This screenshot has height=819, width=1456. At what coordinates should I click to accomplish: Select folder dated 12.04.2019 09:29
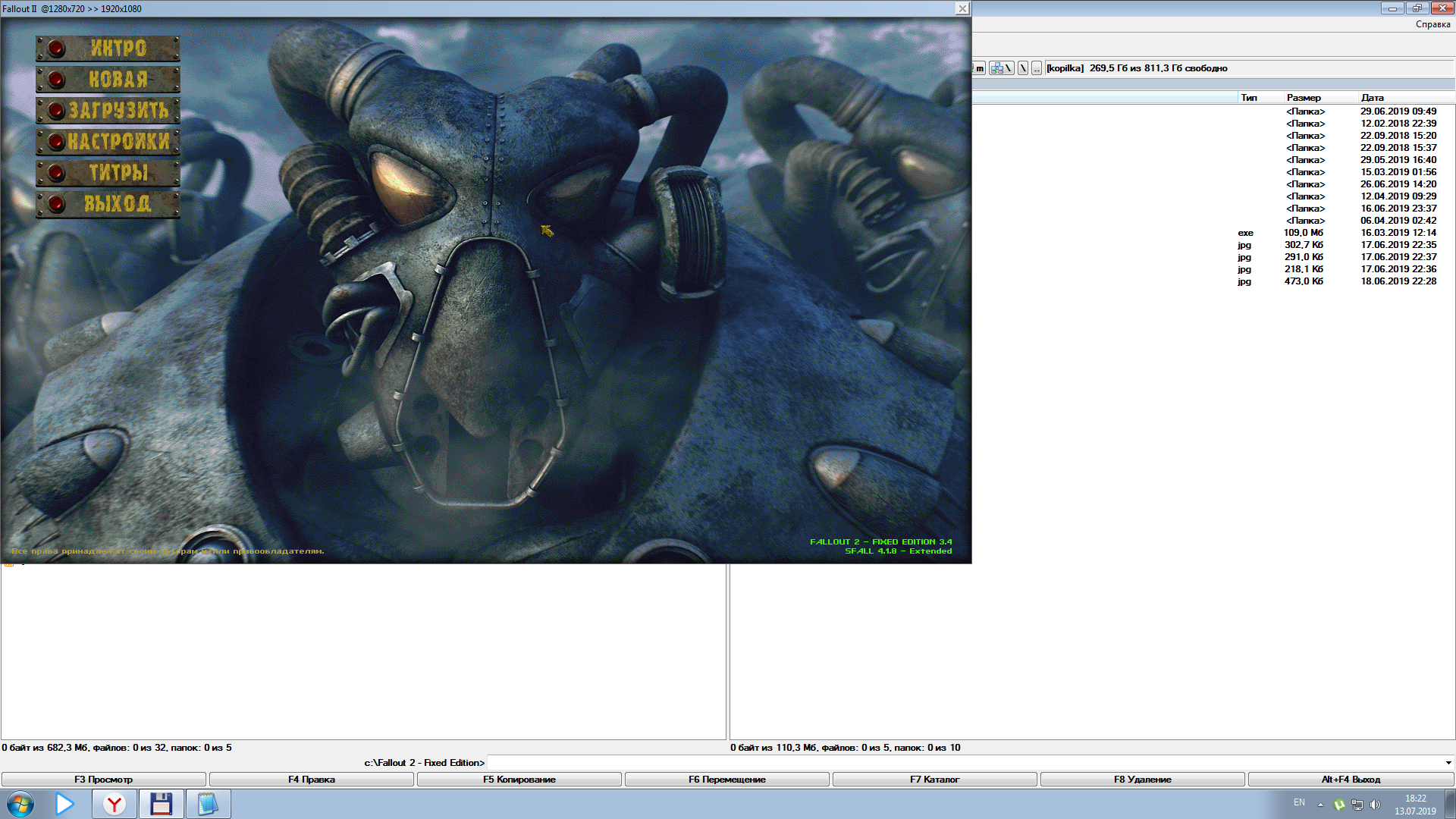(1213, 196)
